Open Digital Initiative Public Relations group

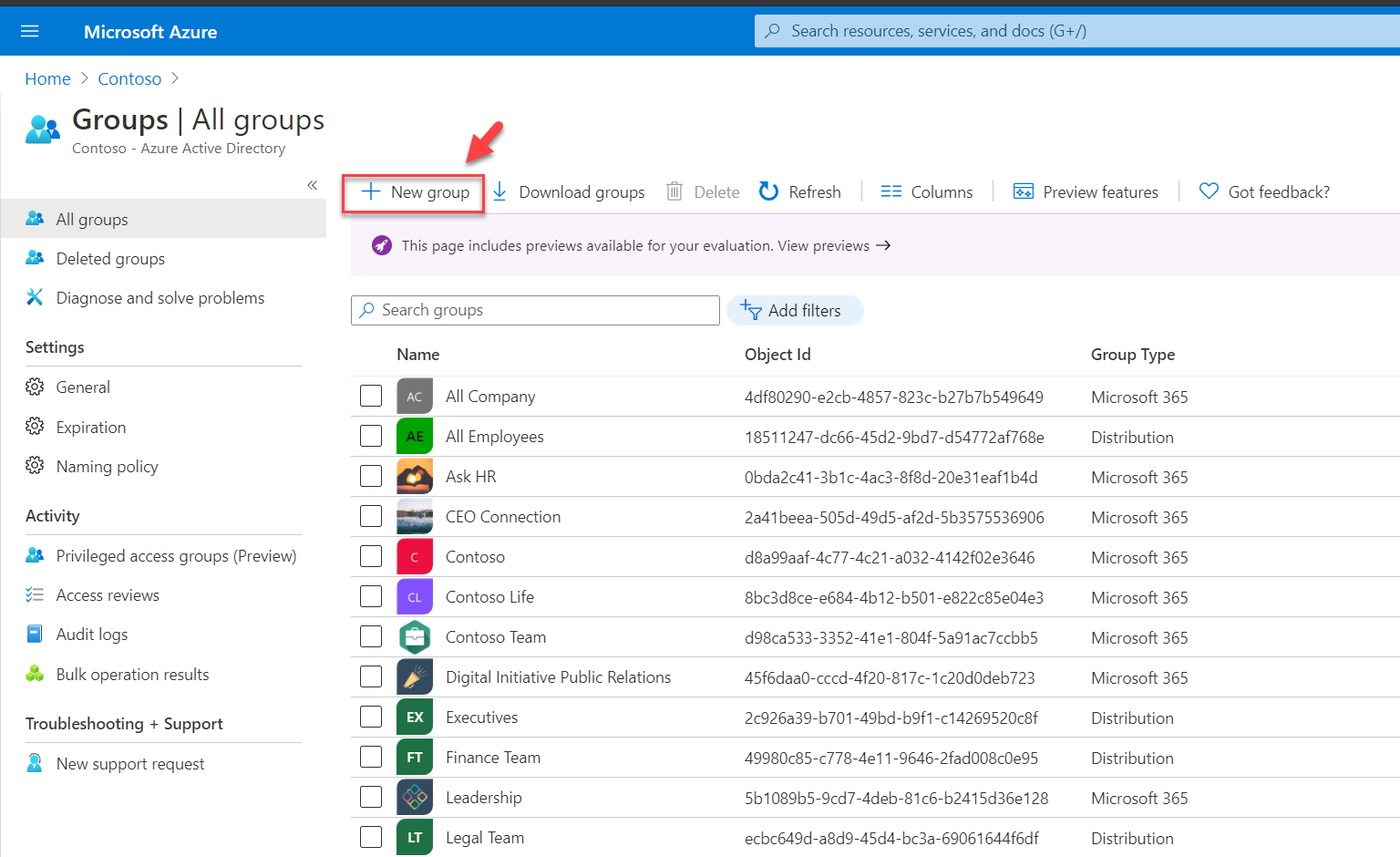558,677
